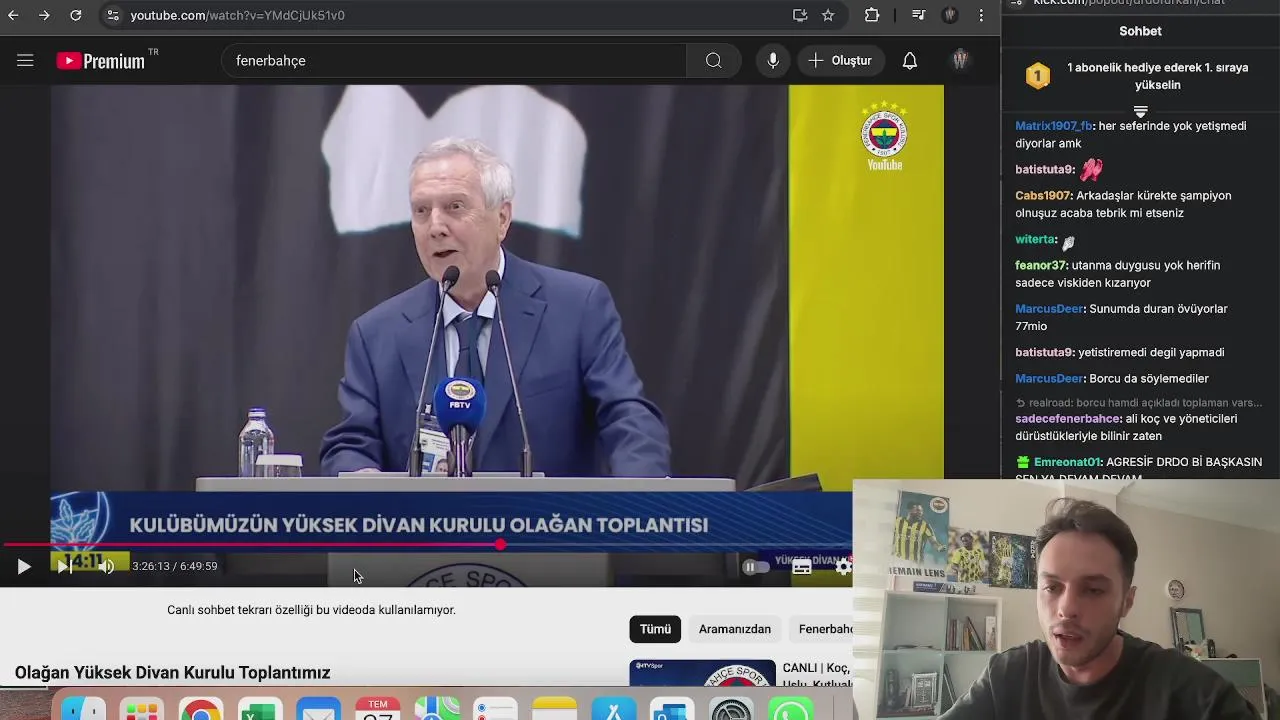Image resolution: width=1280 pixels, height=720 pixels.
Task: Click the red playhead scrubber dot
Action: tap(500, 545)
